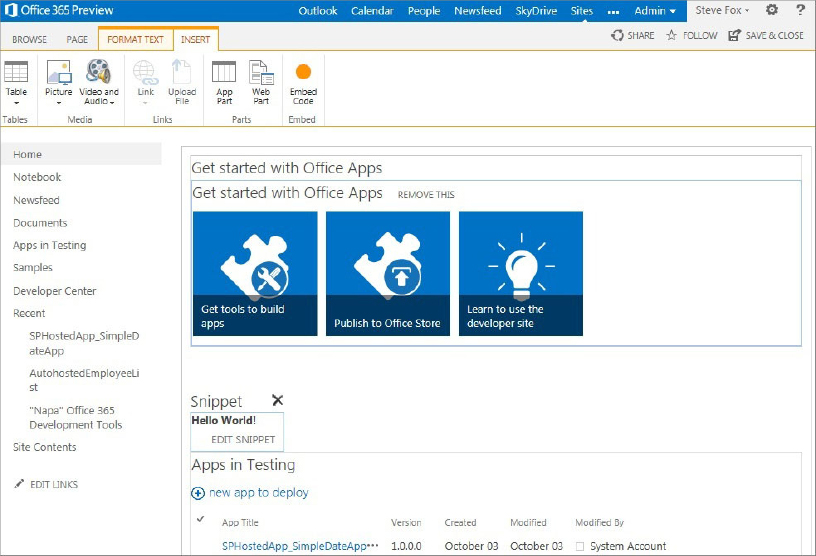This screenshot has height=556, width=816.
Task: Open SkyDrive in the top bar
Action: tap(536, 10)
